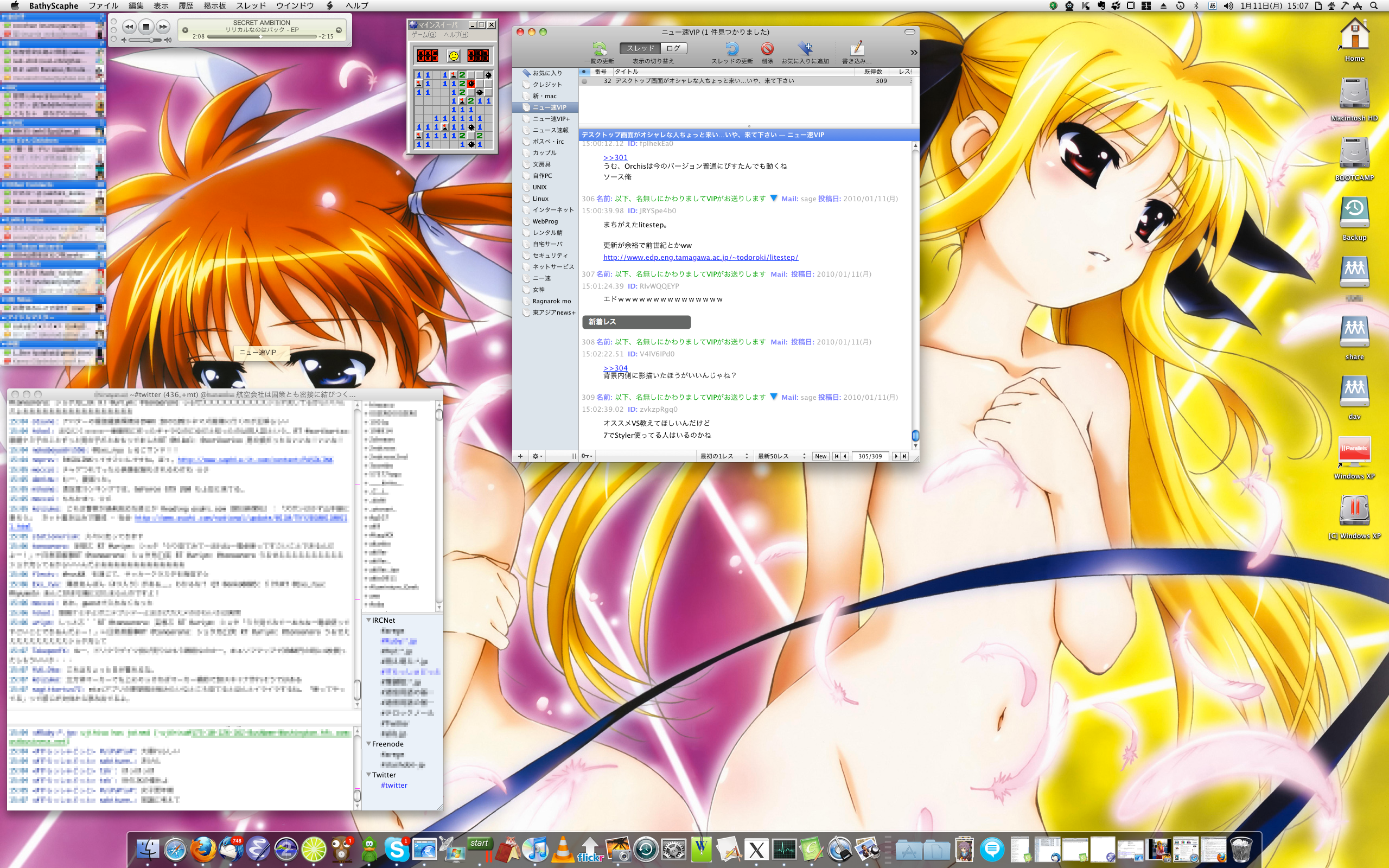Toggle the gray status dot of thread row 32
1389x868 pixels.
[584, 81]
